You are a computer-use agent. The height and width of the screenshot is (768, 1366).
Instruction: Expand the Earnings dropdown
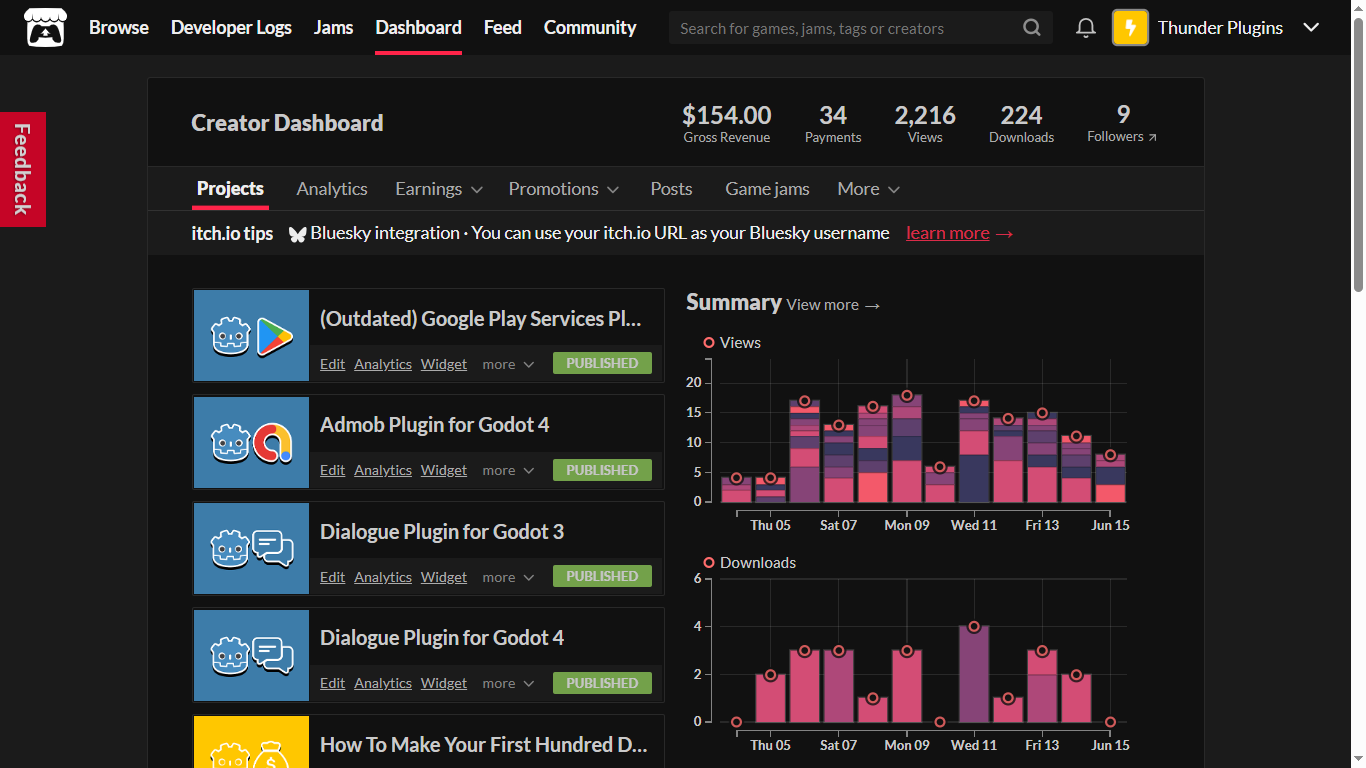(439, 189)
